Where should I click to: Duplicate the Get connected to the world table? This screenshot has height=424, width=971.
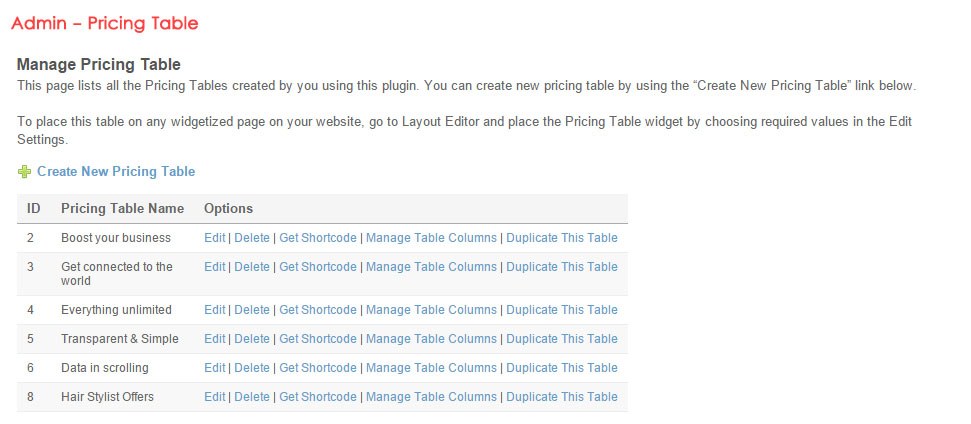[562, 267]
